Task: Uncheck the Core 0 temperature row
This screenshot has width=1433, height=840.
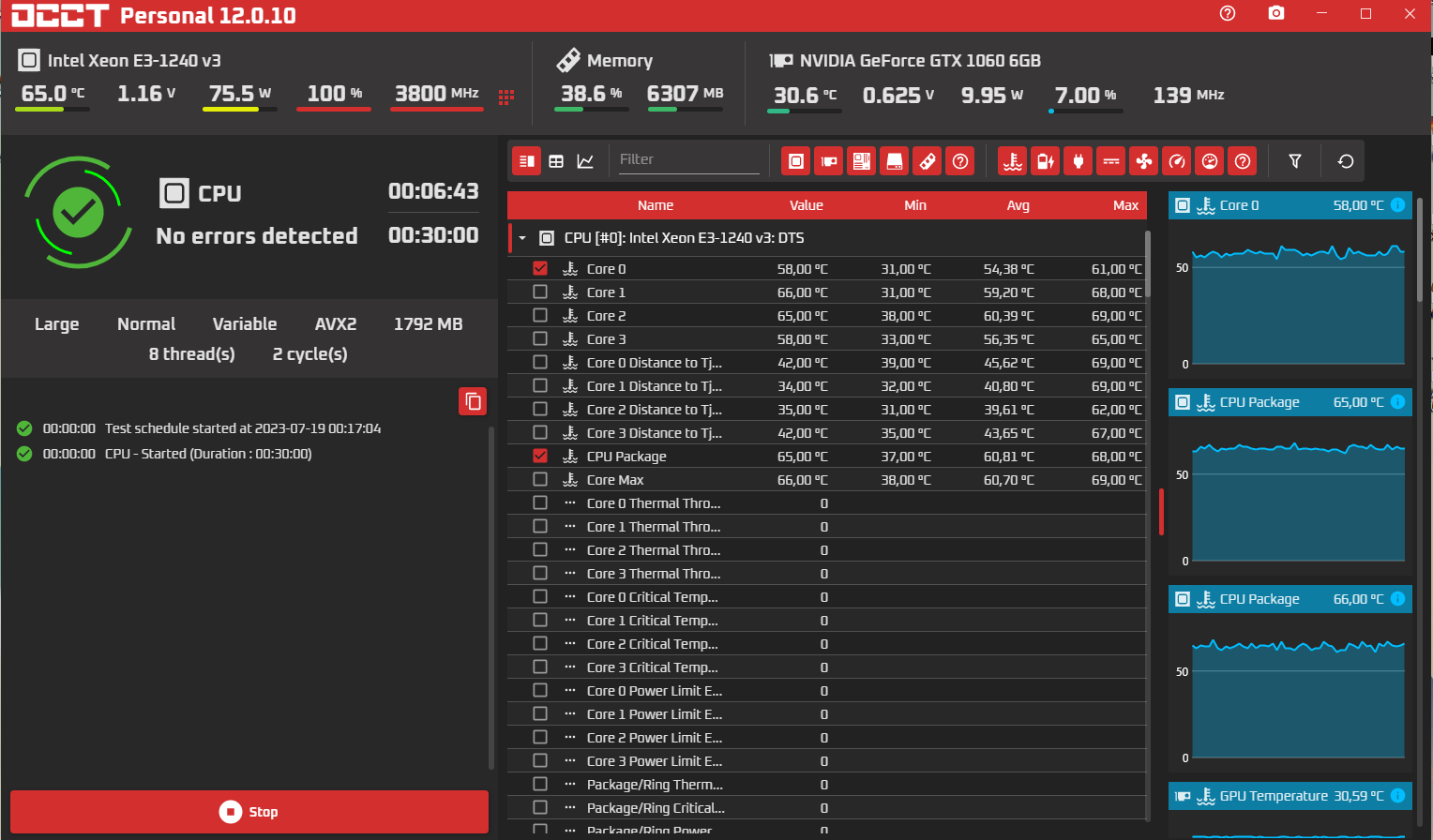Action: pos(540,268)
